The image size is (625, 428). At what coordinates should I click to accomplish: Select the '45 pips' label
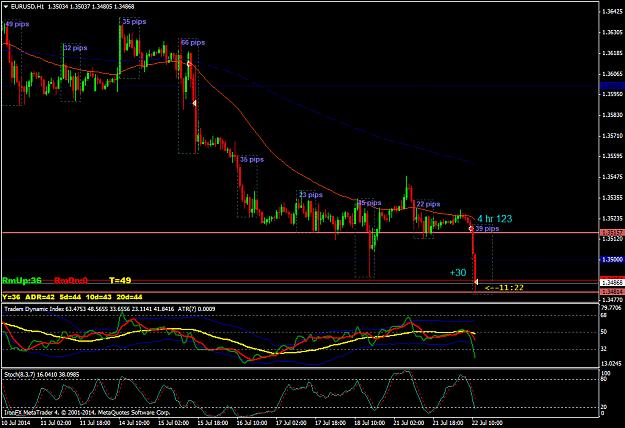369,203
